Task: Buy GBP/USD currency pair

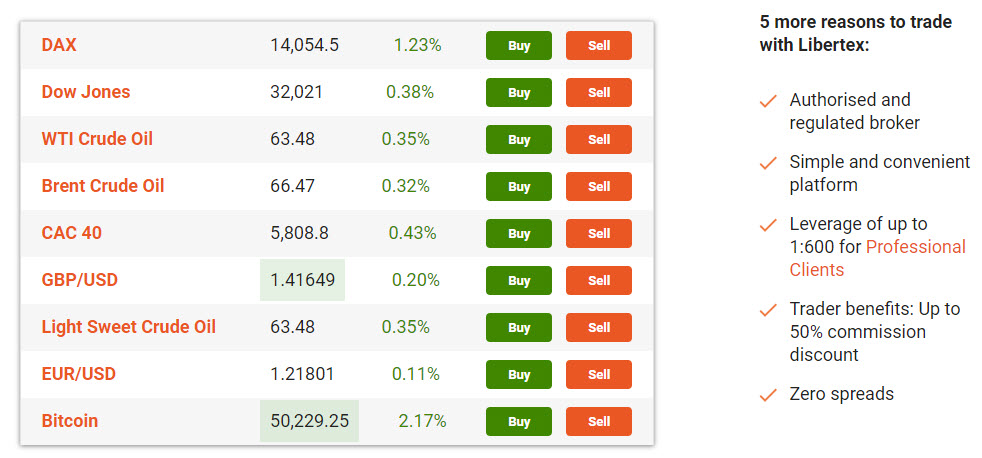Action: [519, 281]
